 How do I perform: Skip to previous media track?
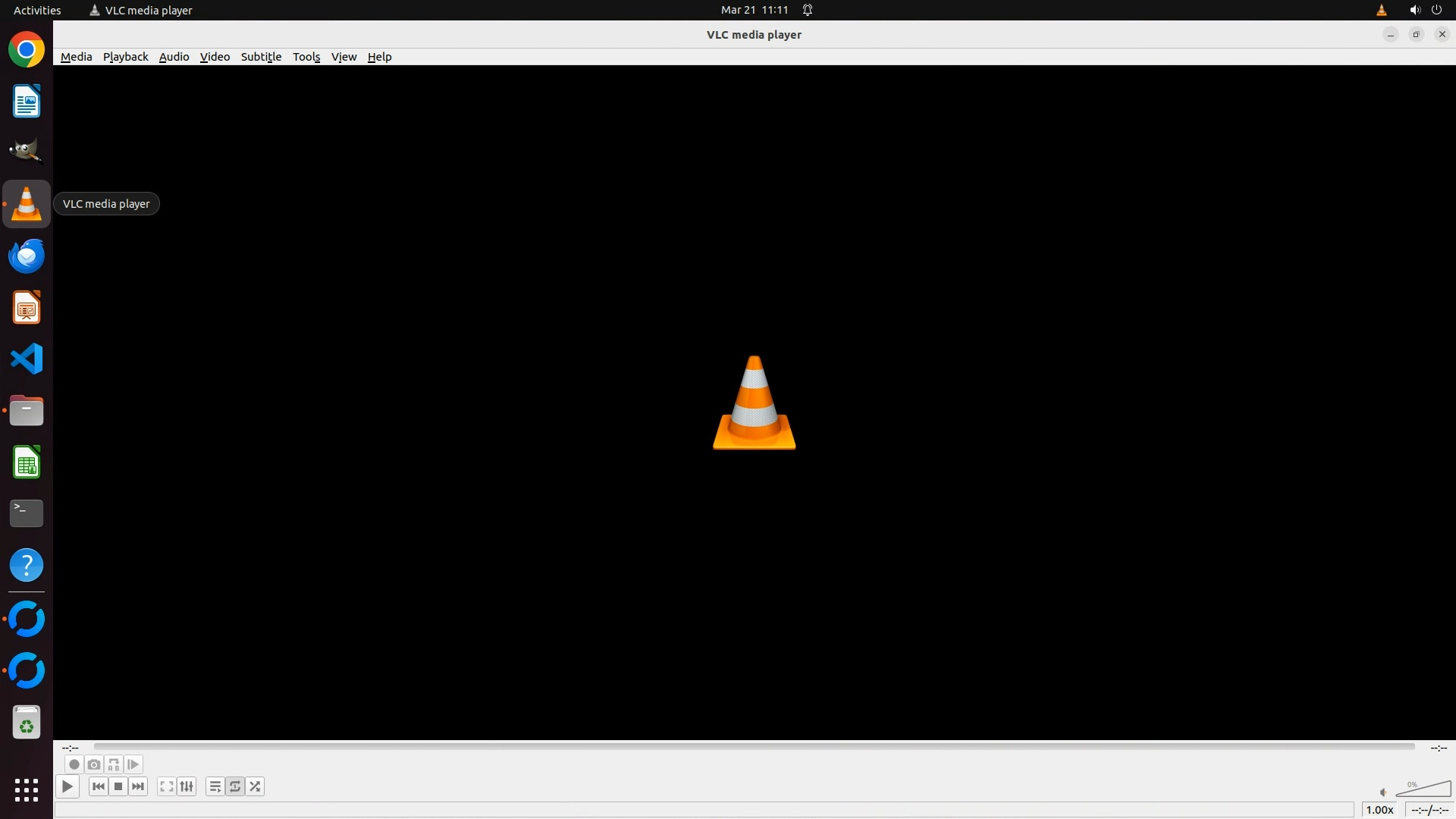pos(99,786)
